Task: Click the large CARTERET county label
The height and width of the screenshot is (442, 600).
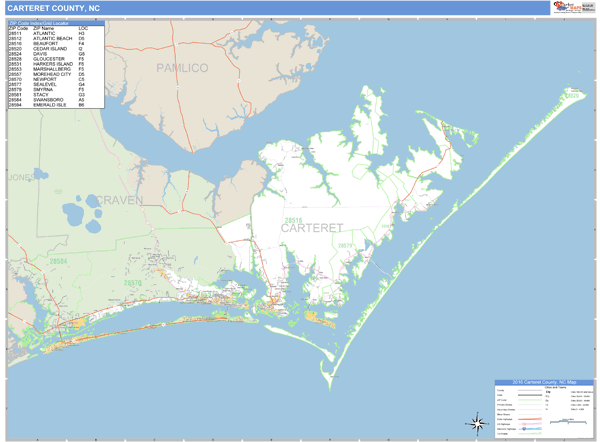Action: pos(312,227)
